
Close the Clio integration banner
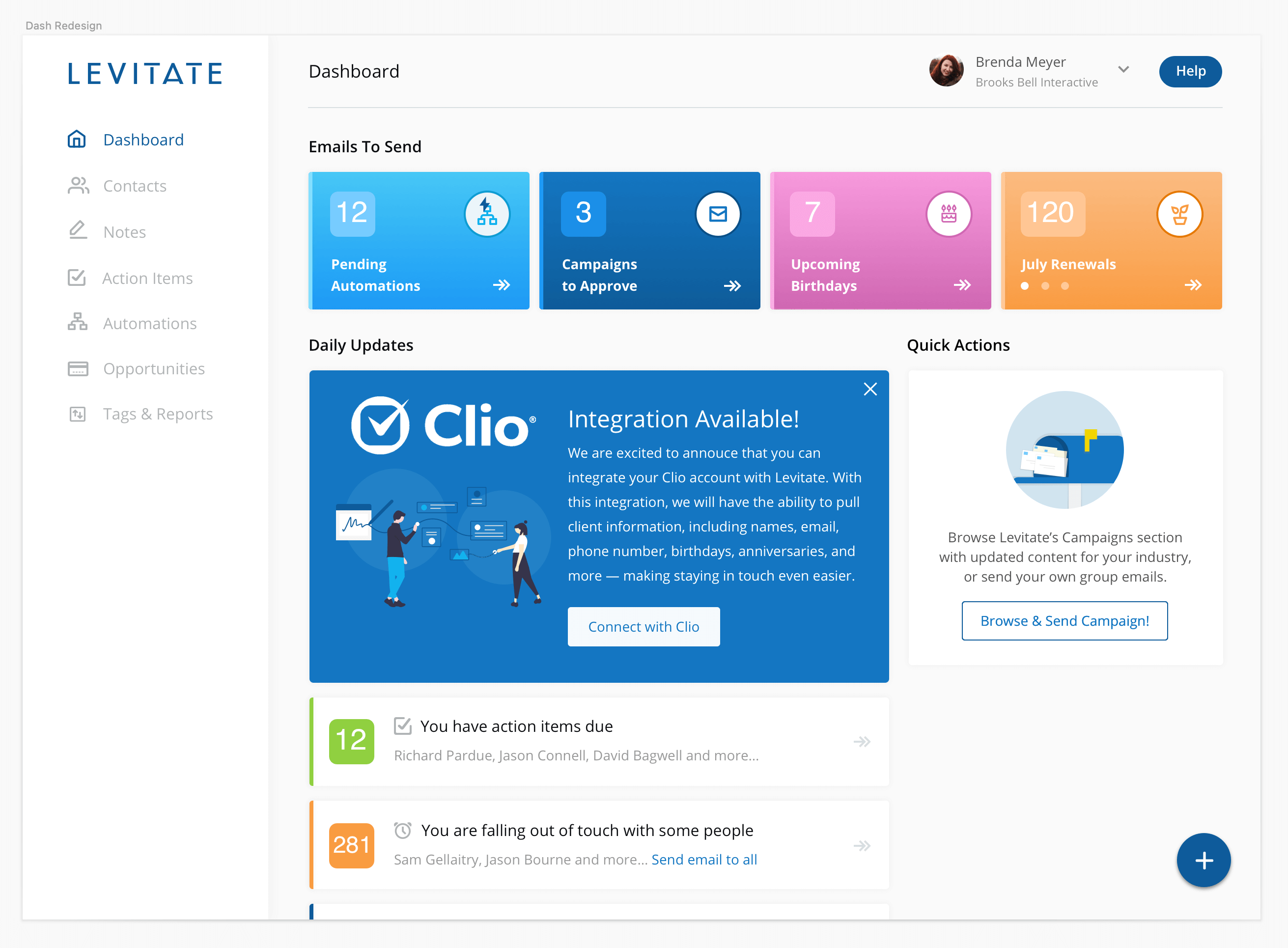point(870,389)
